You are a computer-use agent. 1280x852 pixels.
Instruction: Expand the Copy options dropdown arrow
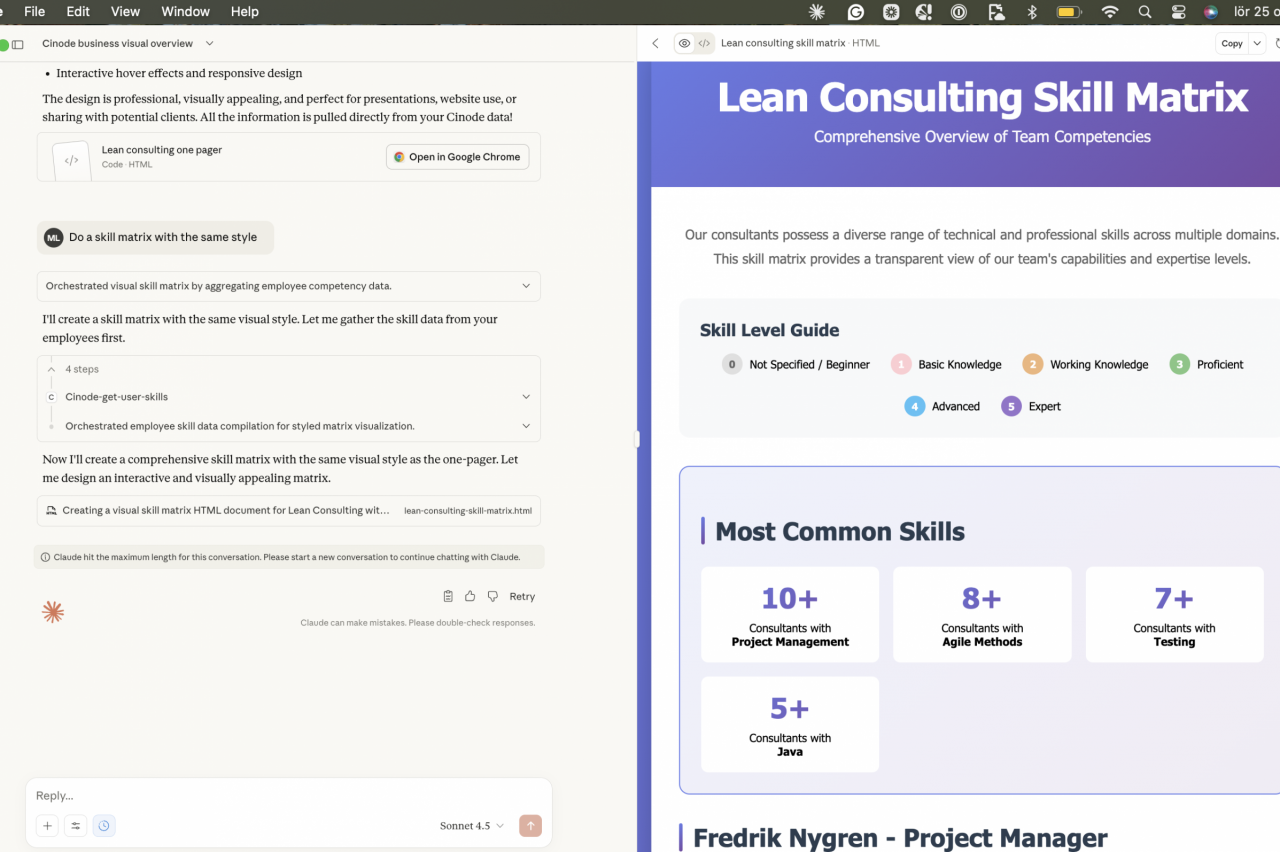[1257, 43]
